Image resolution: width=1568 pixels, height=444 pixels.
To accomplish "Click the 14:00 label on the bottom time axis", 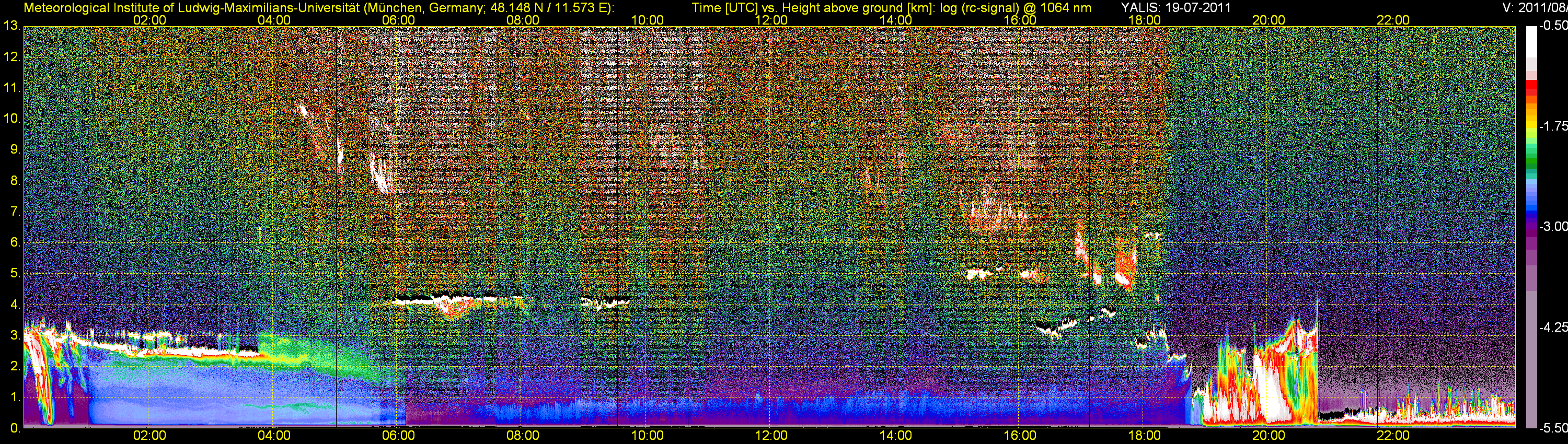I will 895,436.
